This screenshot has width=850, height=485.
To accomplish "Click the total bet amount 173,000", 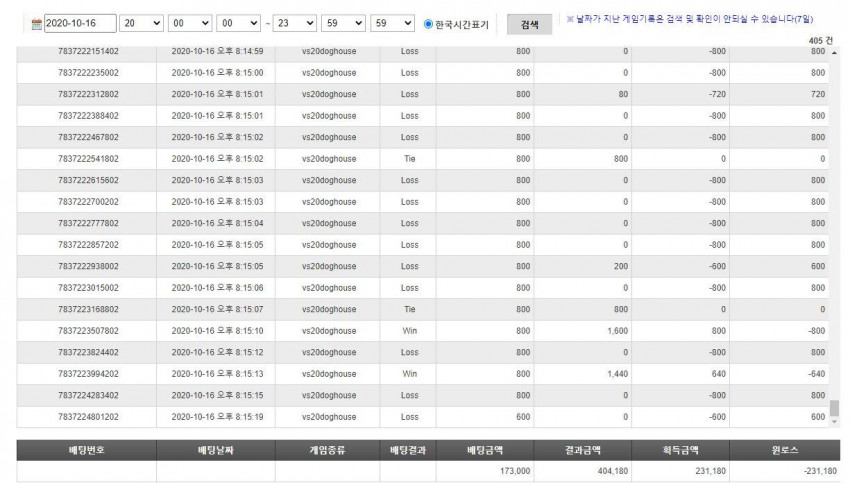I will point(515,471).
